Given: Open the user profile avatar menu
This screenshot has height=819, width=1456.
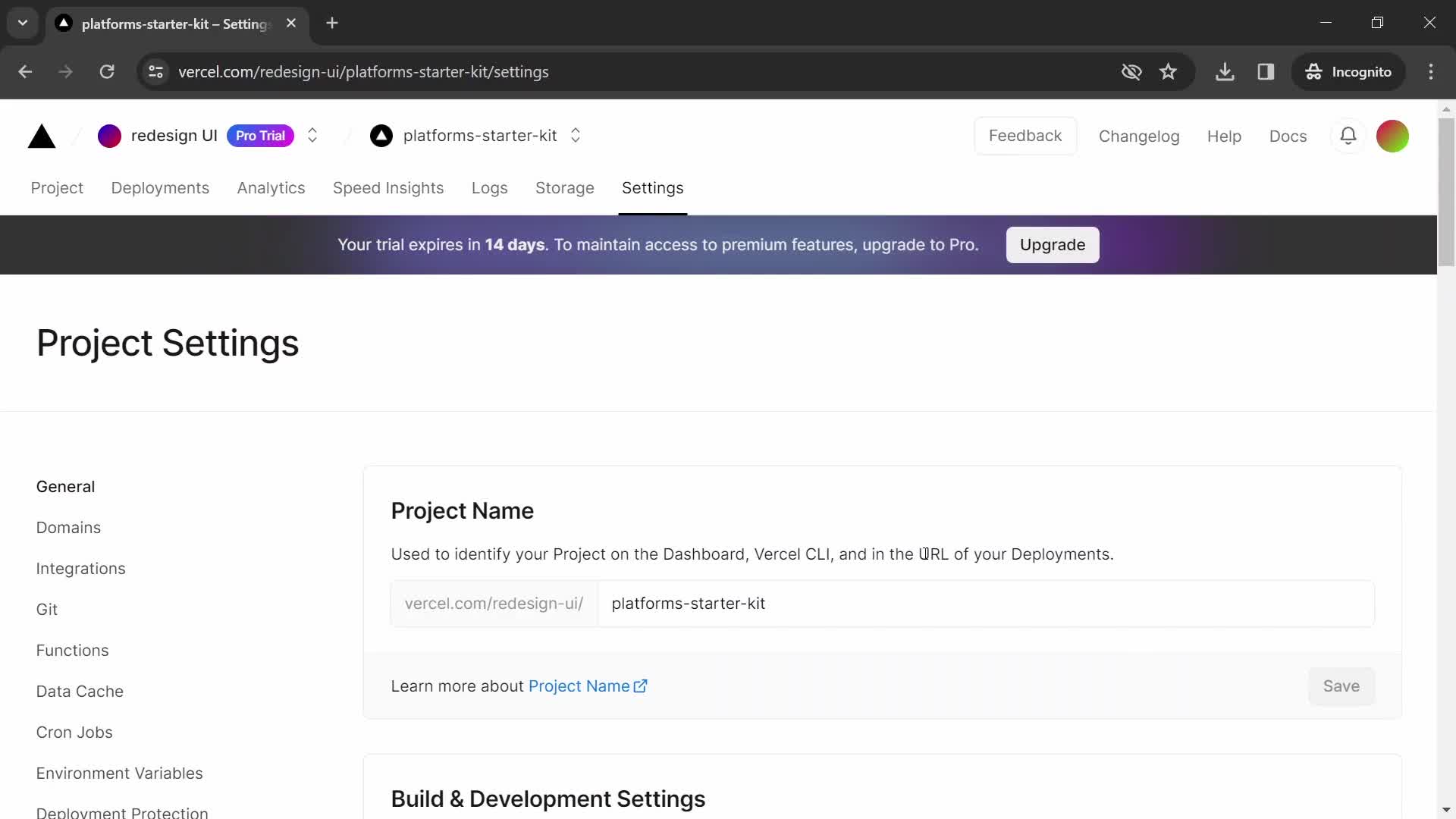Looking at the screenshot, I should point(1392,136).
